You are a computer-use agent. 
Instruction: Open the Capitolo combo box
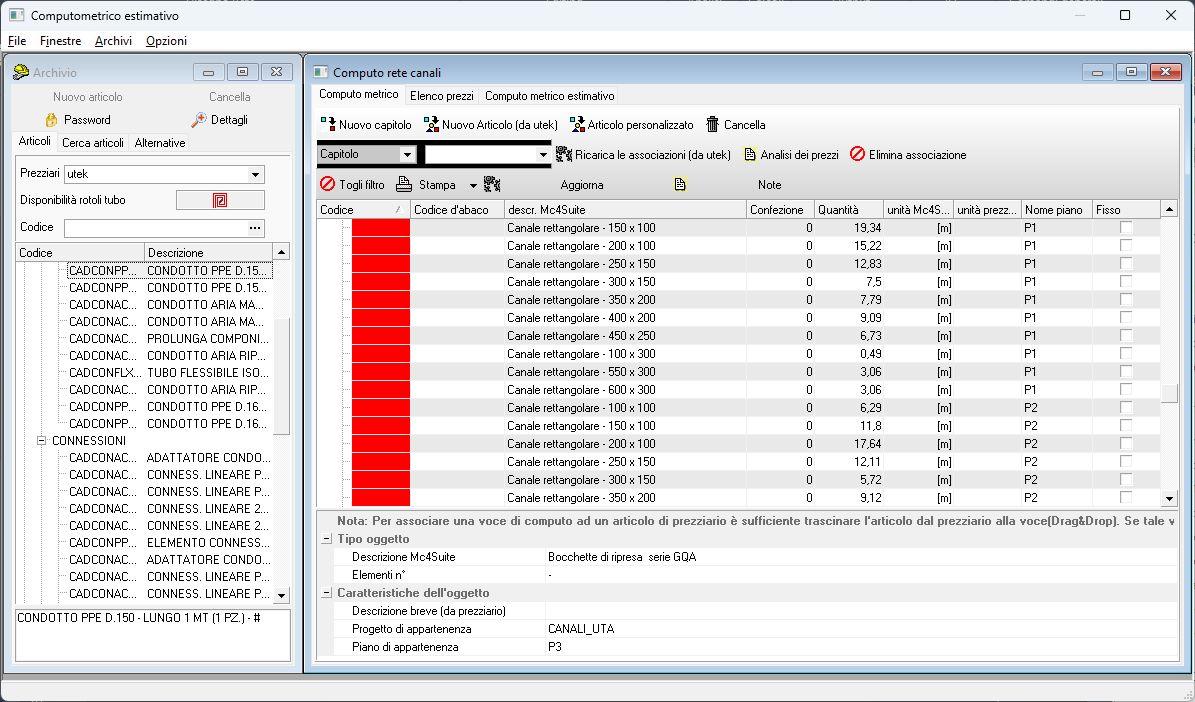coord(406,155)
